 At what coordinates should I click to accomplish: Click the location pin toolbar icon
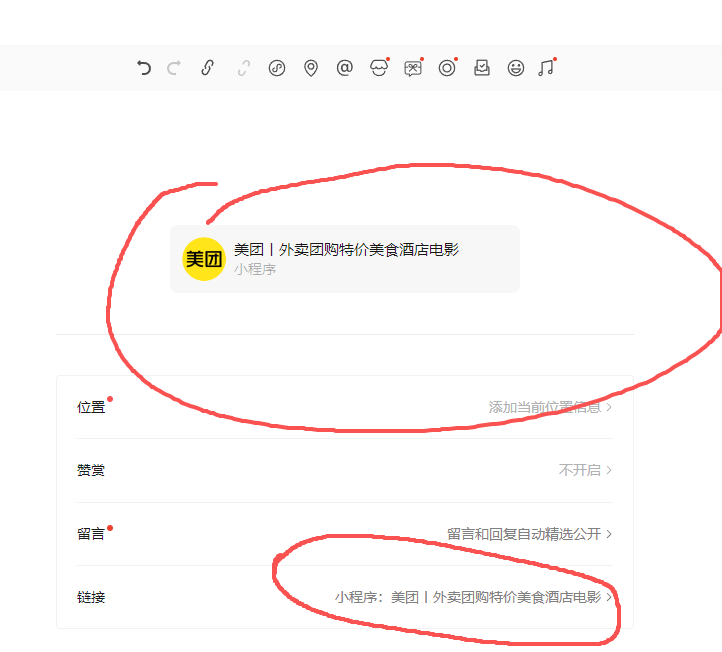pyautogui.click(x=311, y=68)
